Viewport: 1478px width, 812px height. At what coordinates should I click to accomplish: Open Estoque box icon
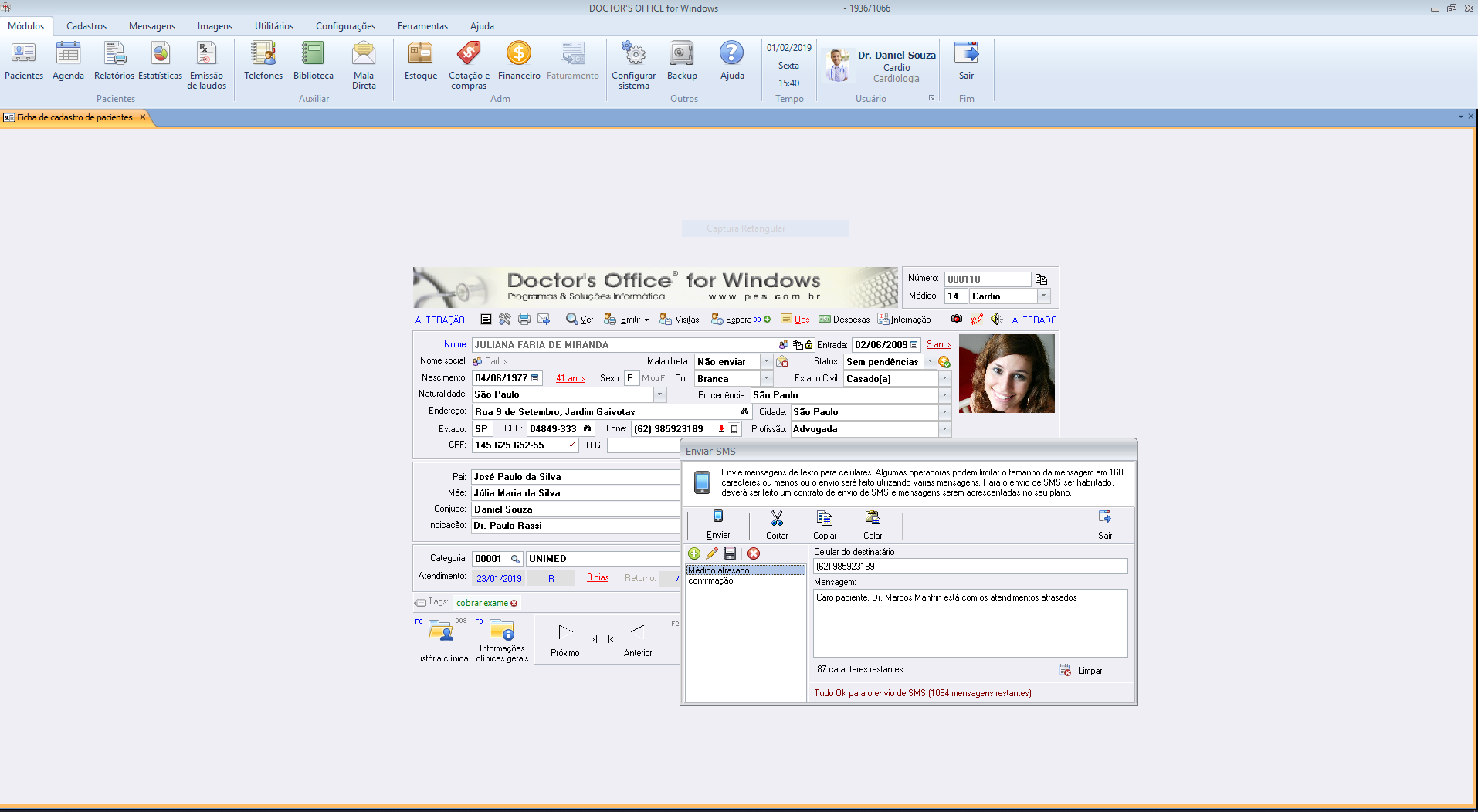(x=421, y=61)
